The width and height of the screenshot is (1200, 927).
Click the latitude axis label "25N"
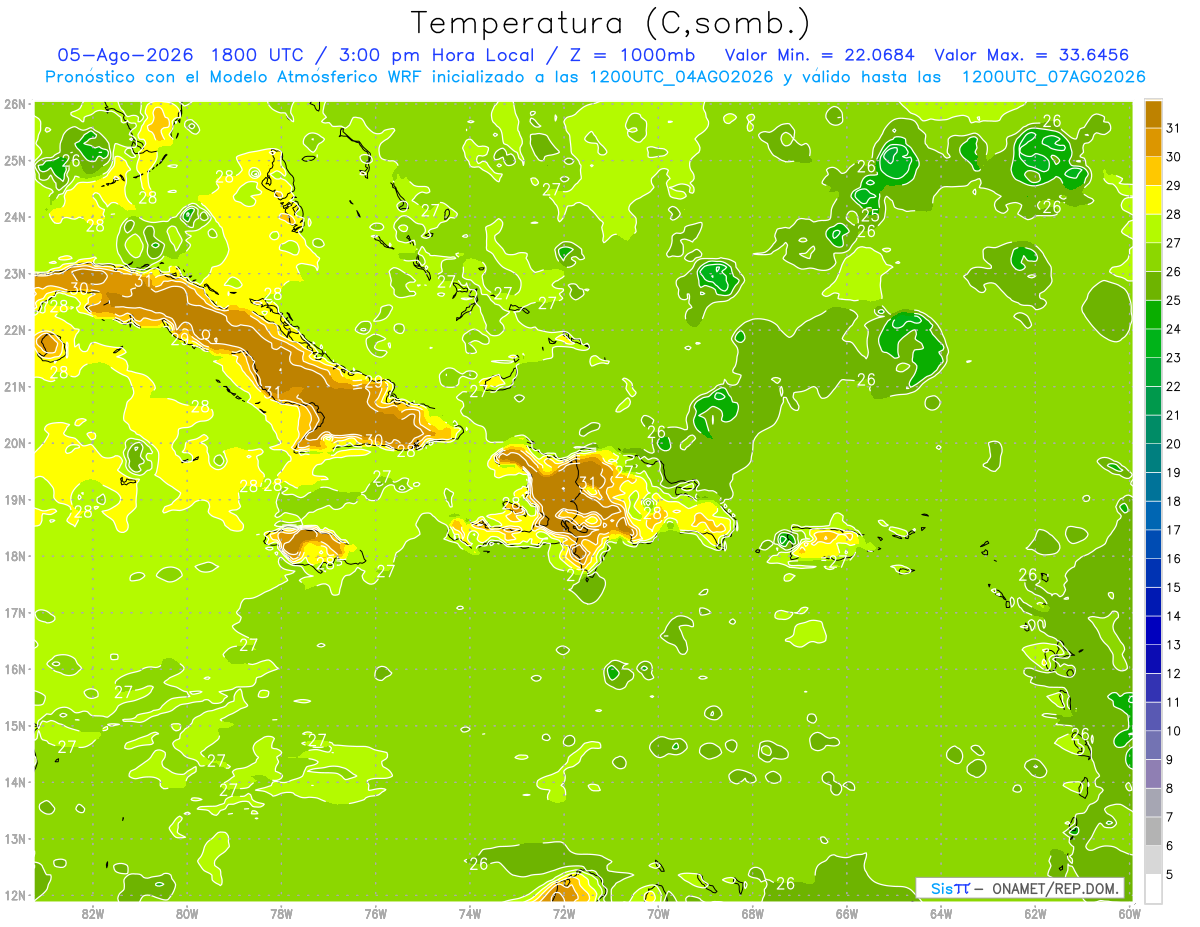point(16,160)
